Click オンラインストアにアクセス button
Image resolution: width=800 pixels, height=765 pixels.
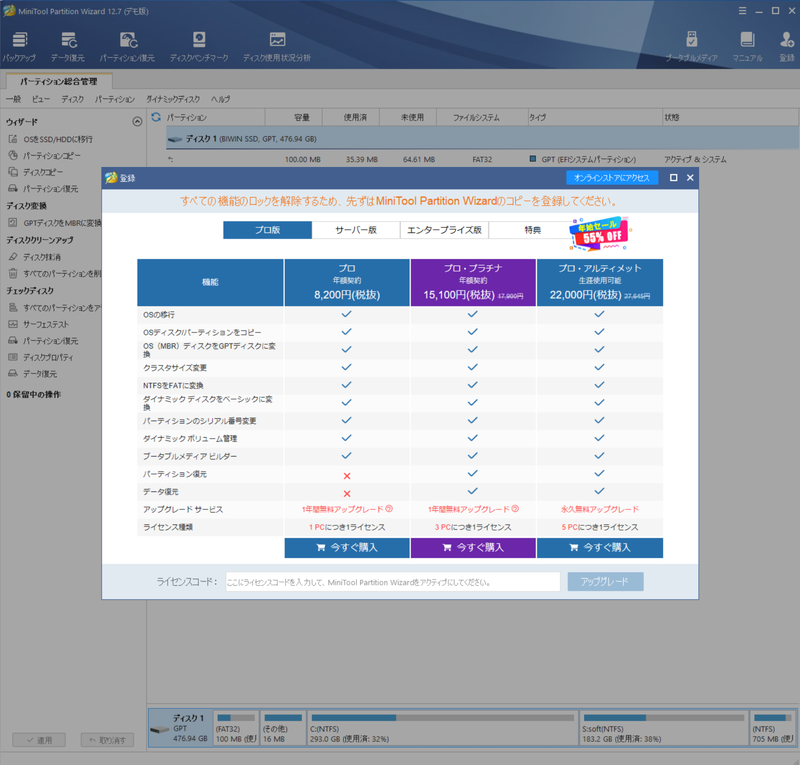[x=612, y=178]
